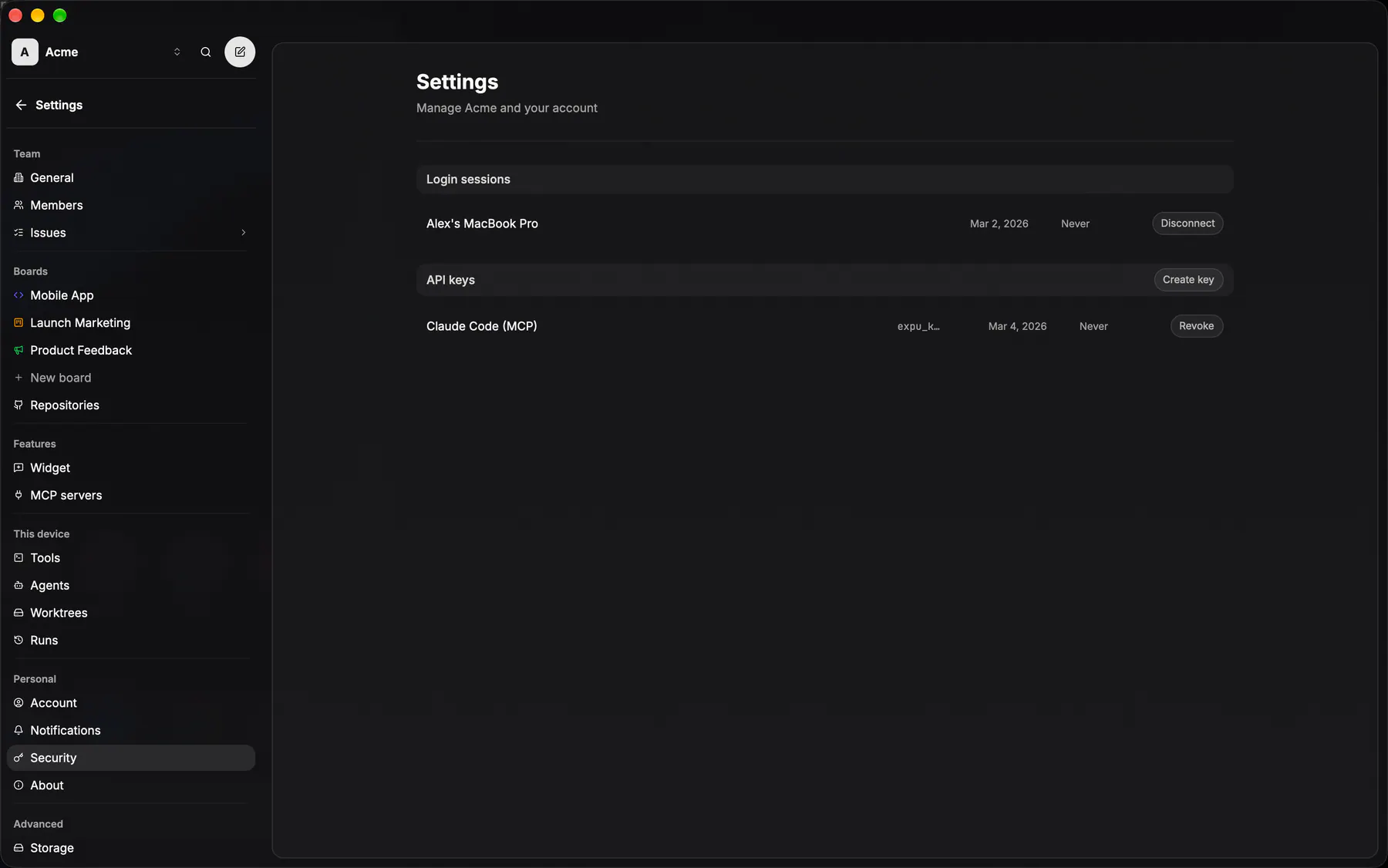The height and width of the screenshot is (868, 1388).
Task: Open Issues settings
Action: tap(131, 233)
